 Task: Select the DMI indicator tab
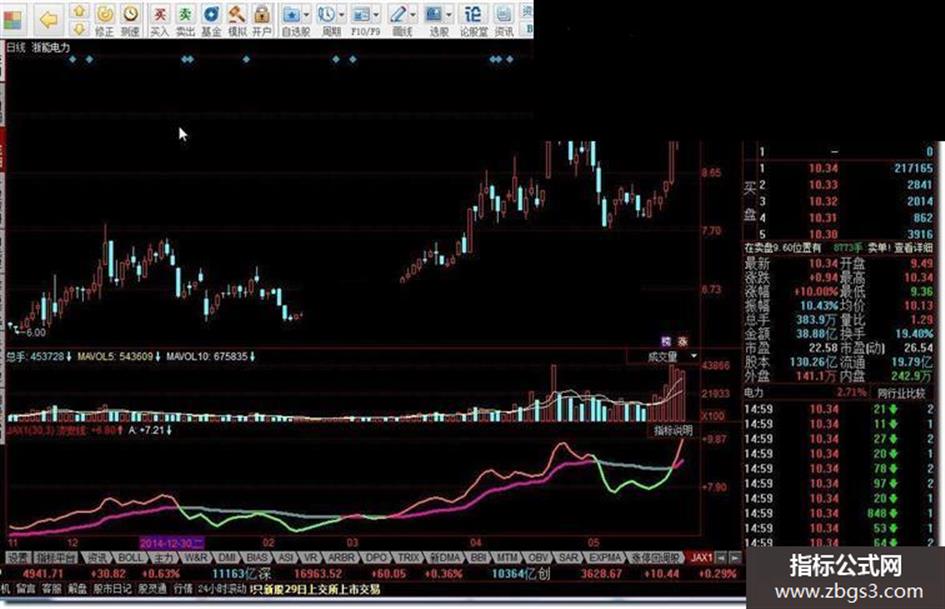227,558
